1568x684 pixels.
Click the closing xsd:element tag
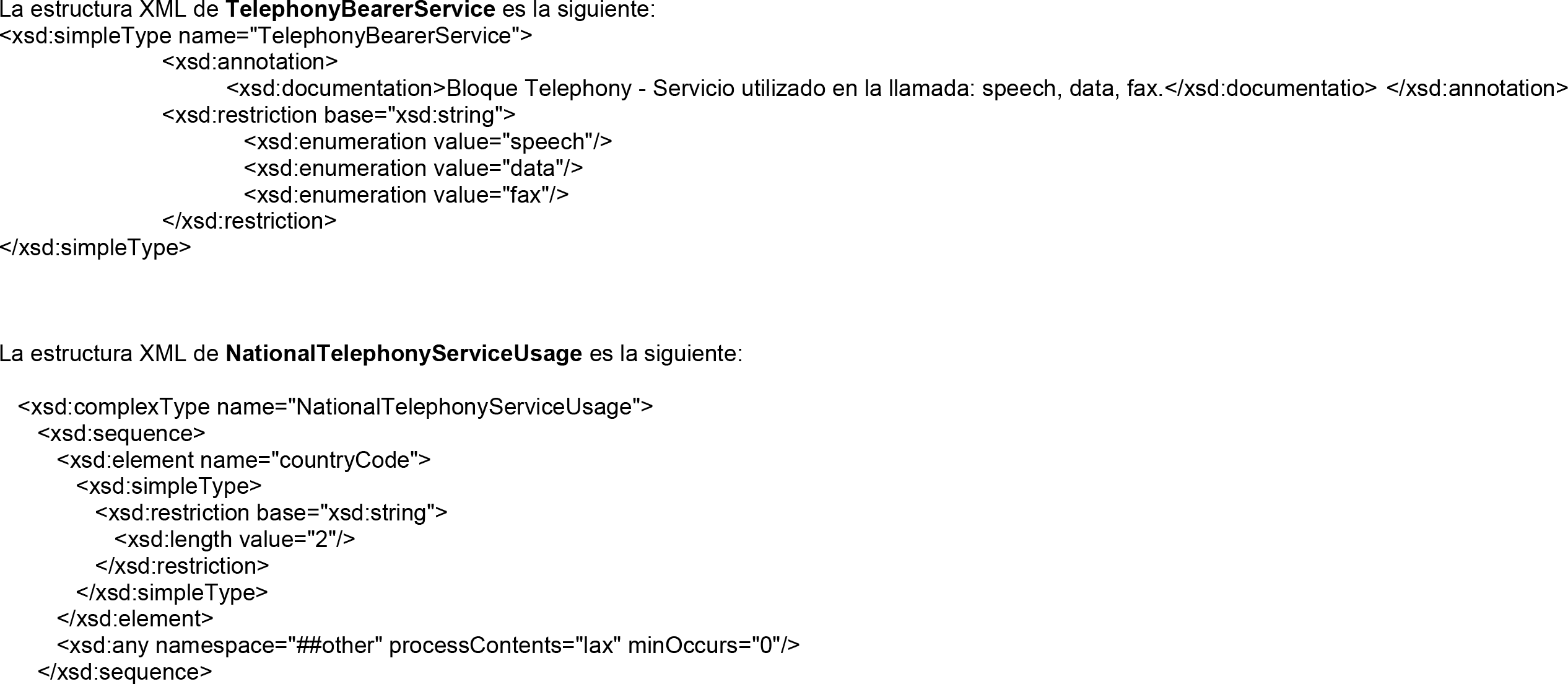click(x=135, y=619)
